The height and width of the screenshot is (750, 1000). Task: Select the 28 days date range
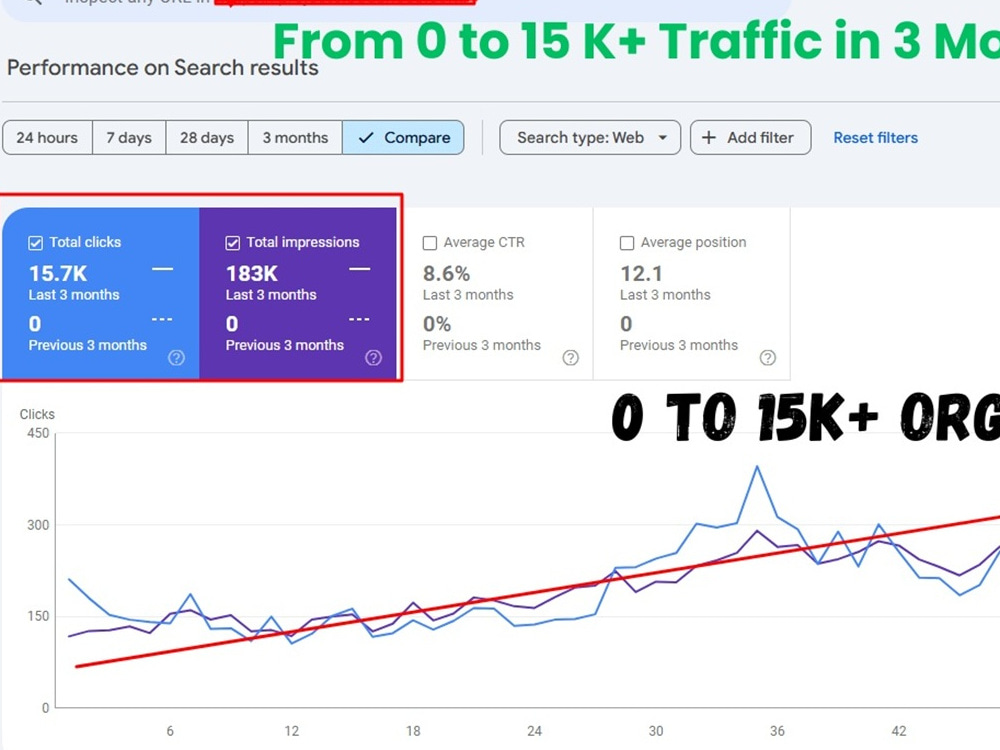point(207,138)
